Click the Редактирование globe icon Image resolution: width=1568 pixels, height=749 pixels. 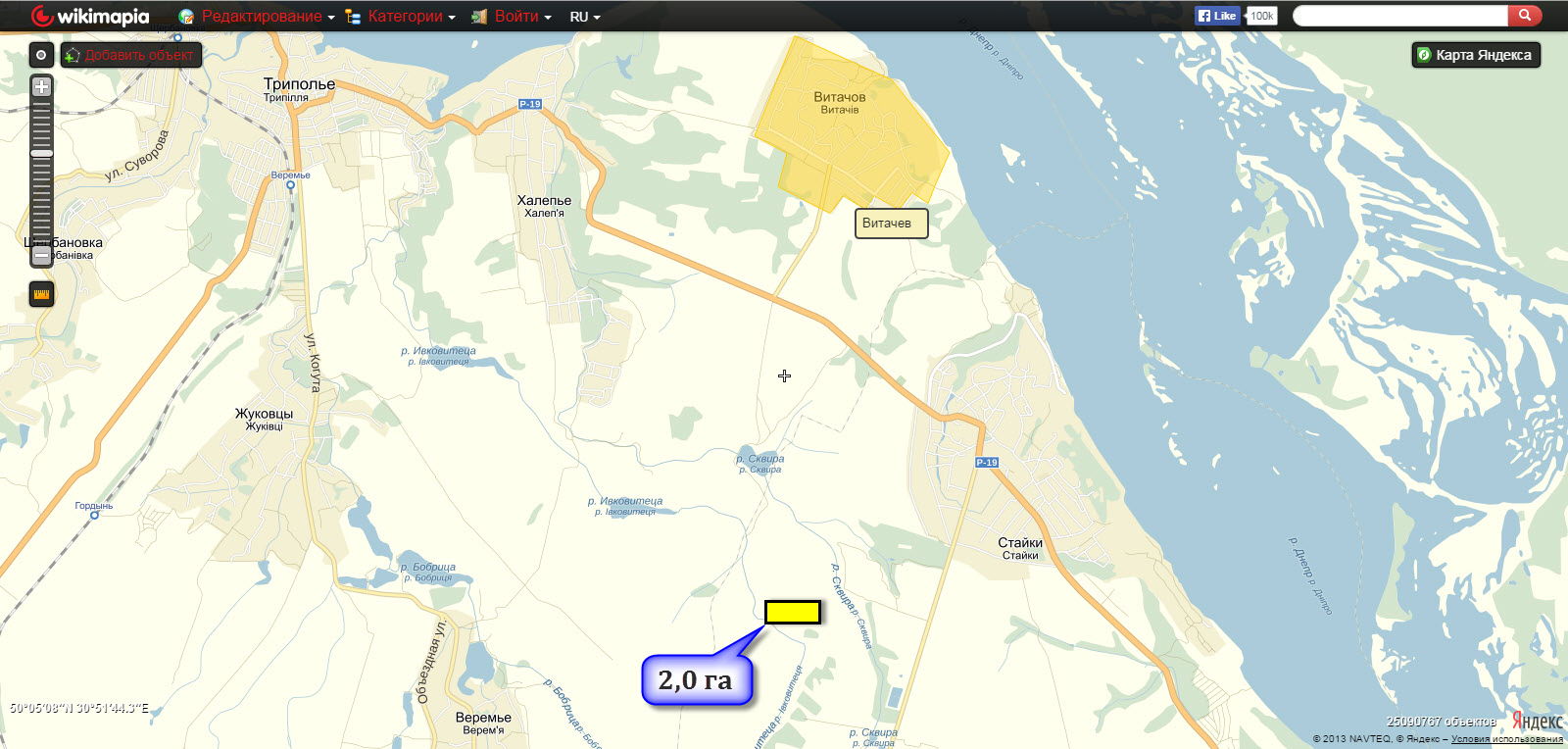pyautogui.click(x=186, y=17)
